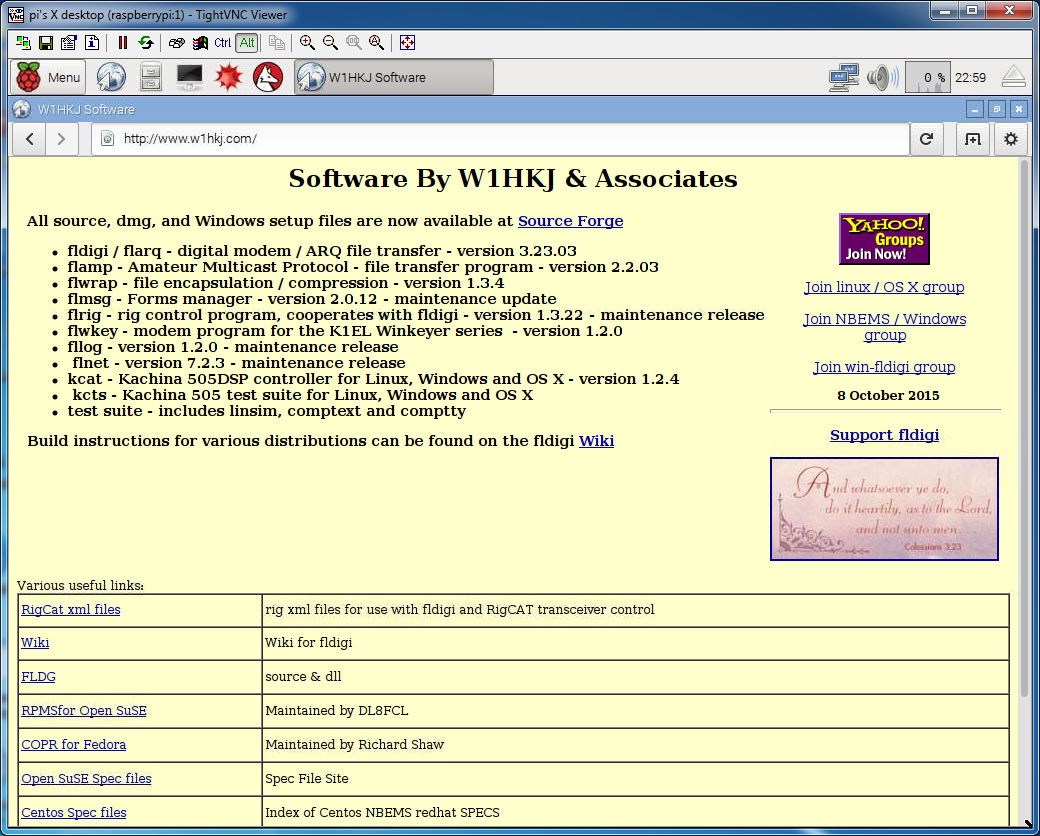The image size is (1040, 836).
Task: Open the network connections tray icon
Action: pos(844,78)
